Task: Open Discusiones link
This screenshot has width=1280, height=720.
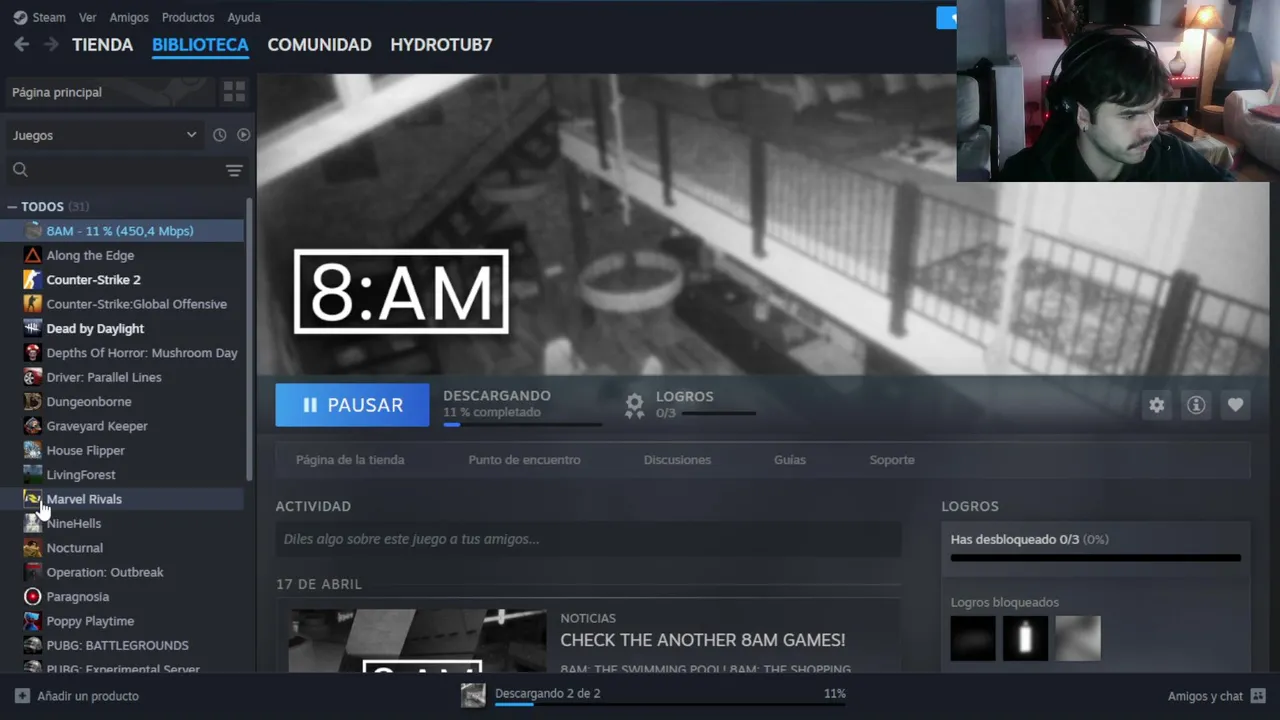Action: click(677, 460)
